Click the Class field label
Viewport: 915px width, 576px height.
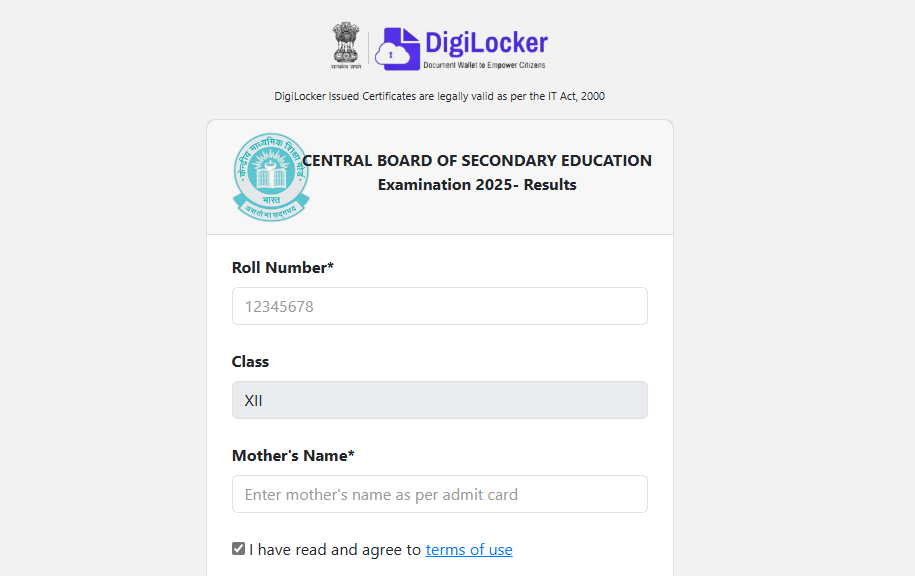click(x=250, y=362)
